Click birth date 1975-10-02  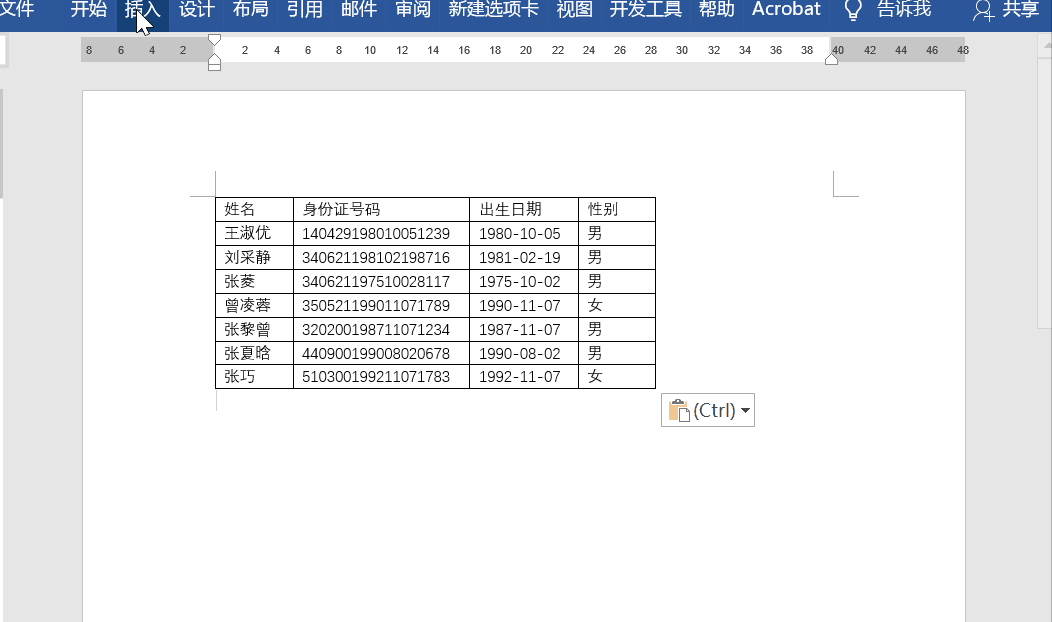(519, 282)
